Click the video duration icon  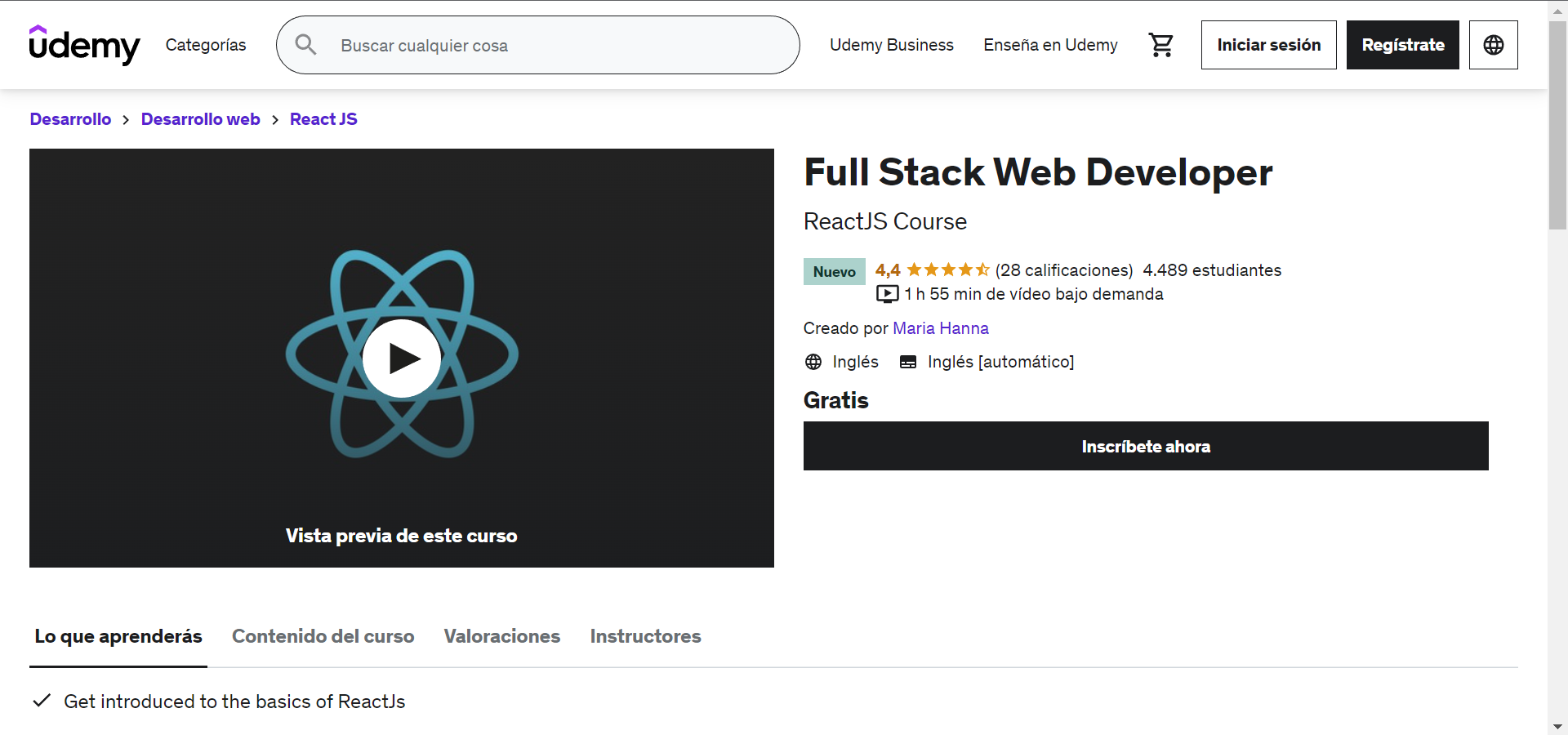pos(887,294)
